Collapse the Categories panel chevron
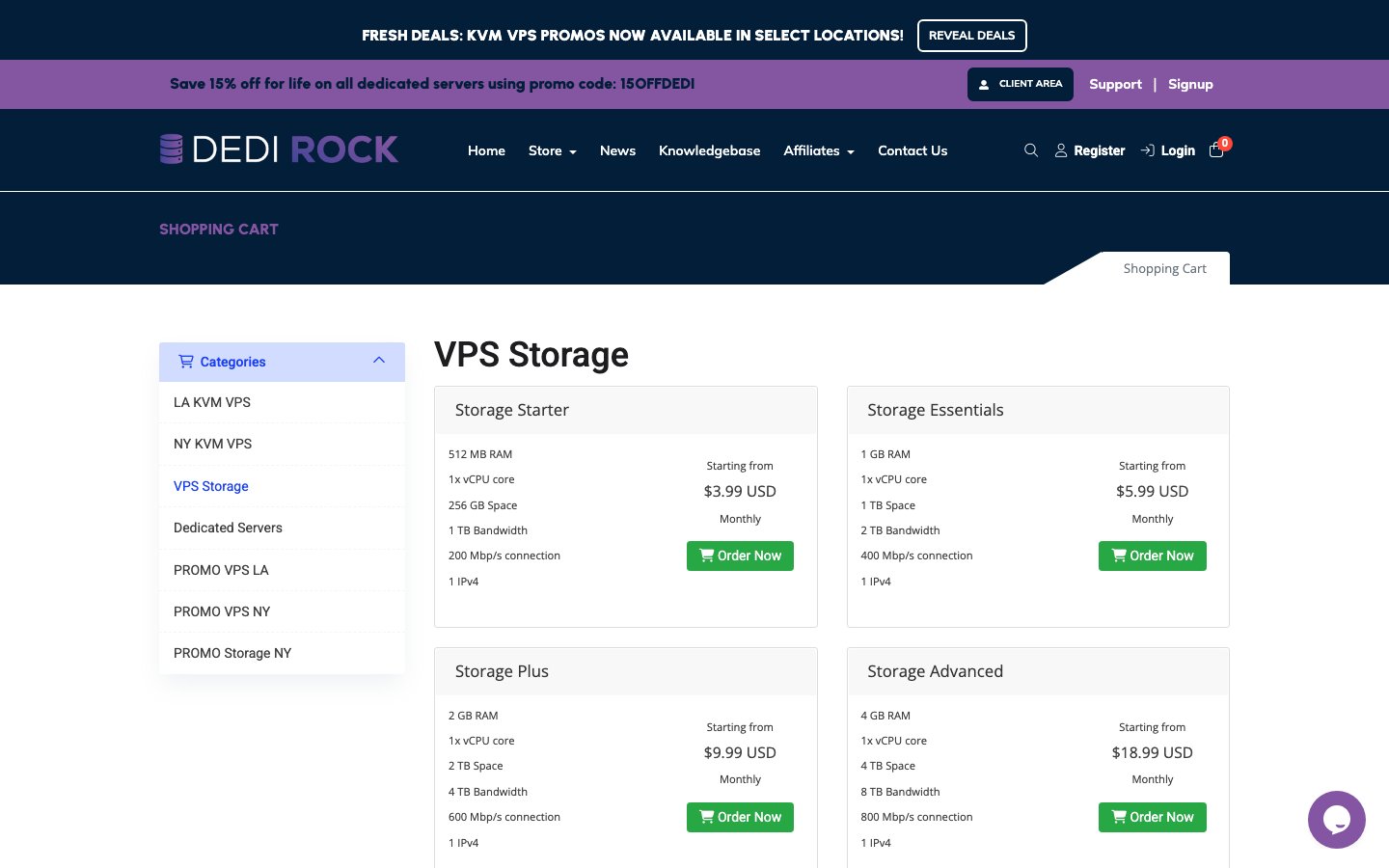 click(379, 361)
